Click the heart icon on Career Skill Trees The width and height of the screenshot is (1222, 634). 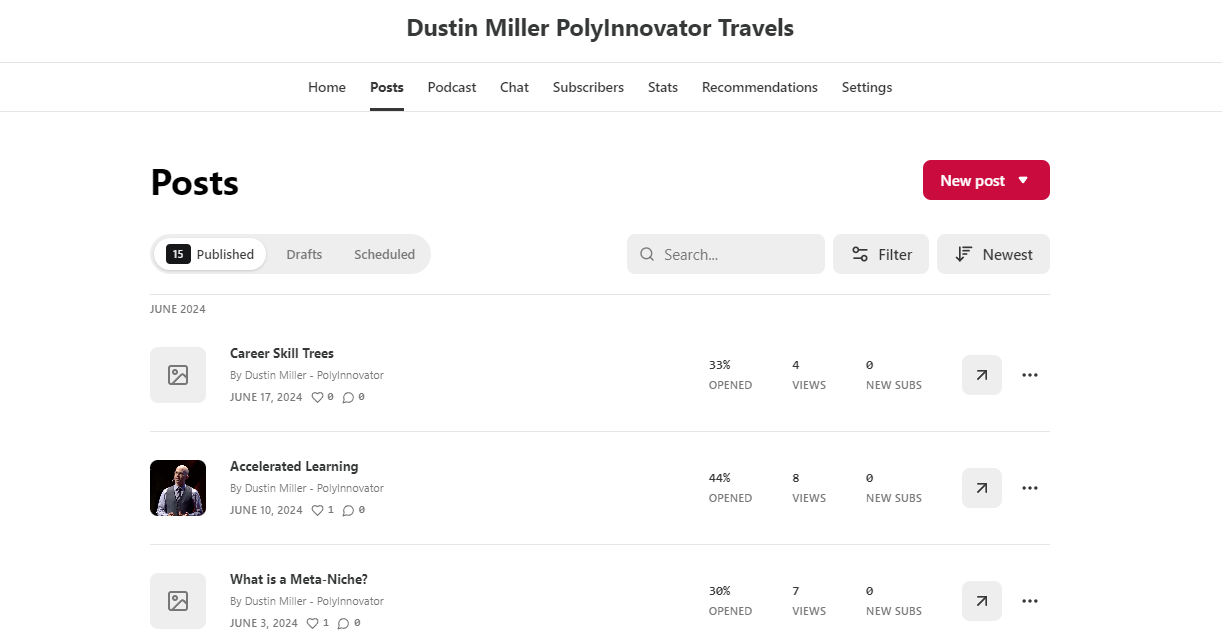pyautogui.click(x=318, y=397)
